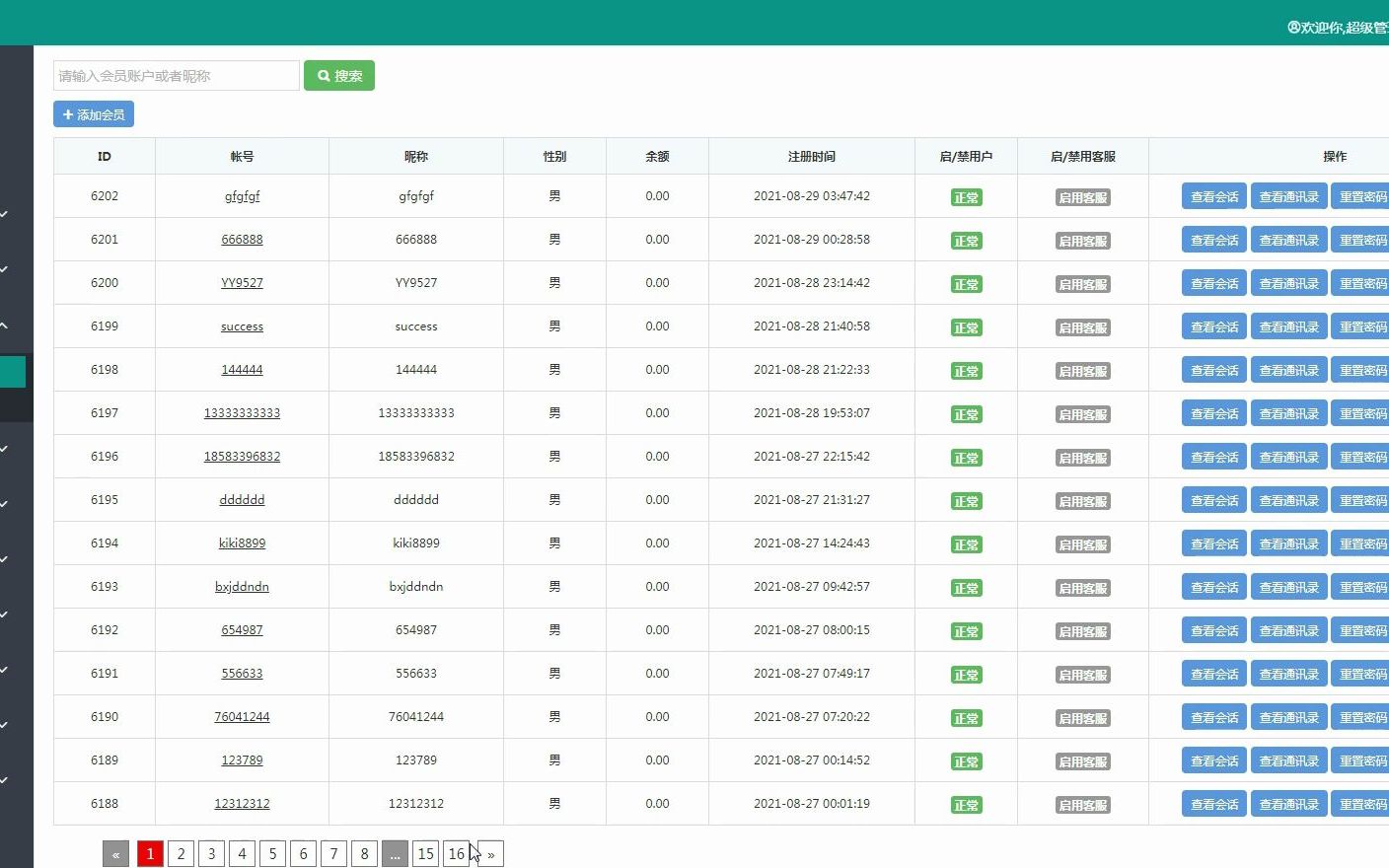Click 查看会话 for account gfgfgf
Viewport: 1389px width, 868px height.
[1214, 196]
